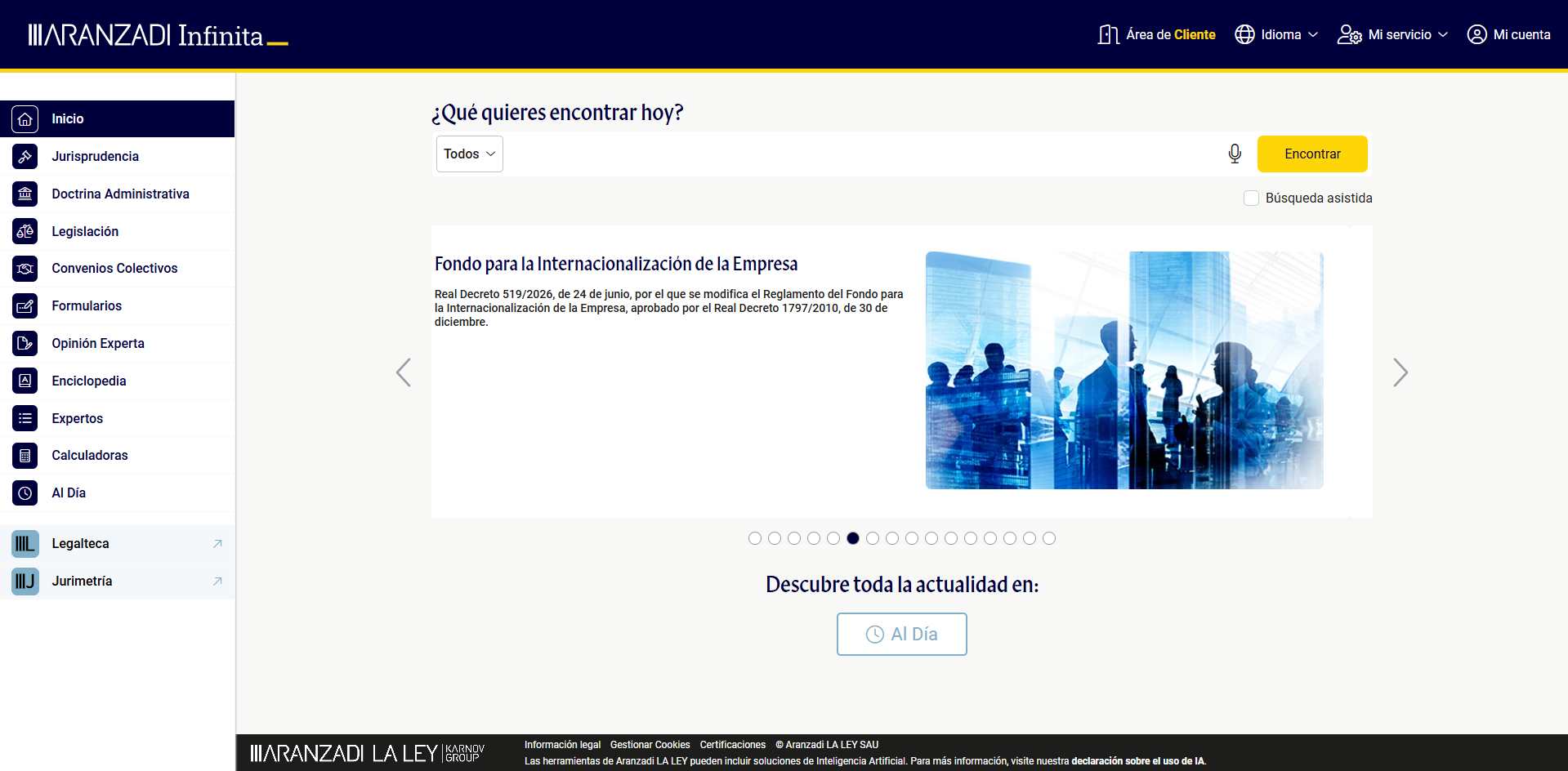Image resolution: width=1568 pixels, height=771 pixels.
Task: Open the Opinión Experta menu item
Action: pos(118,343)
